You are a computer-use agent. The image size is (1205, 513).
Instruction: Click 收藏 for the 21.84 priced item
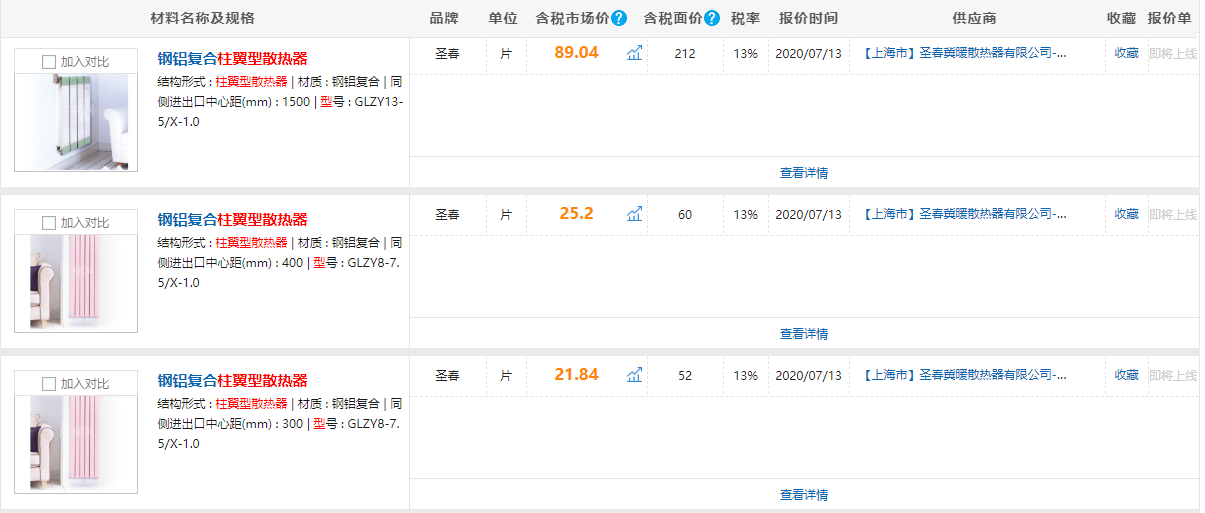click(1127, 375)
